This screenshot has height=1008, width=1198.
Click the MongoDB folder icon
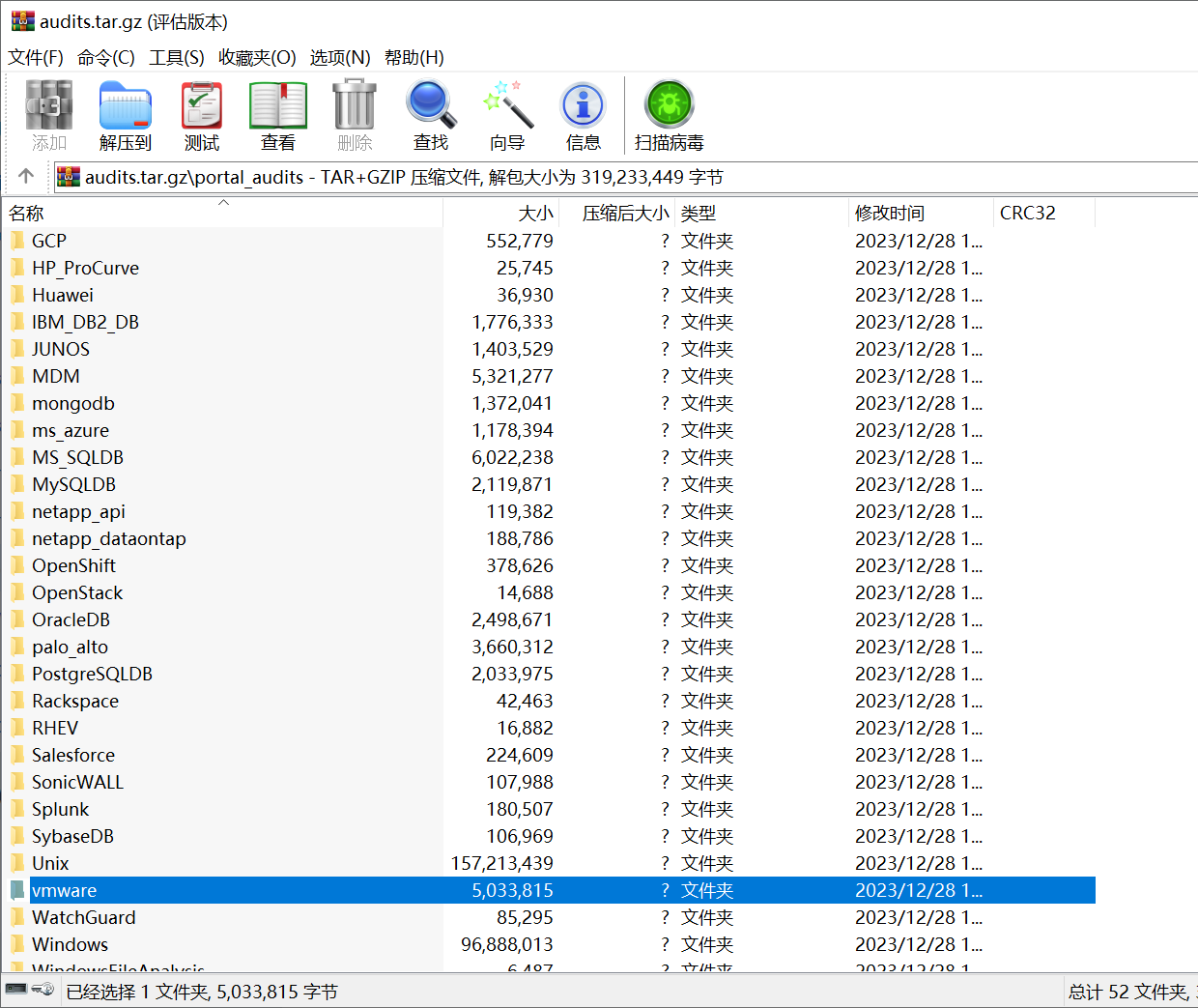17,402
